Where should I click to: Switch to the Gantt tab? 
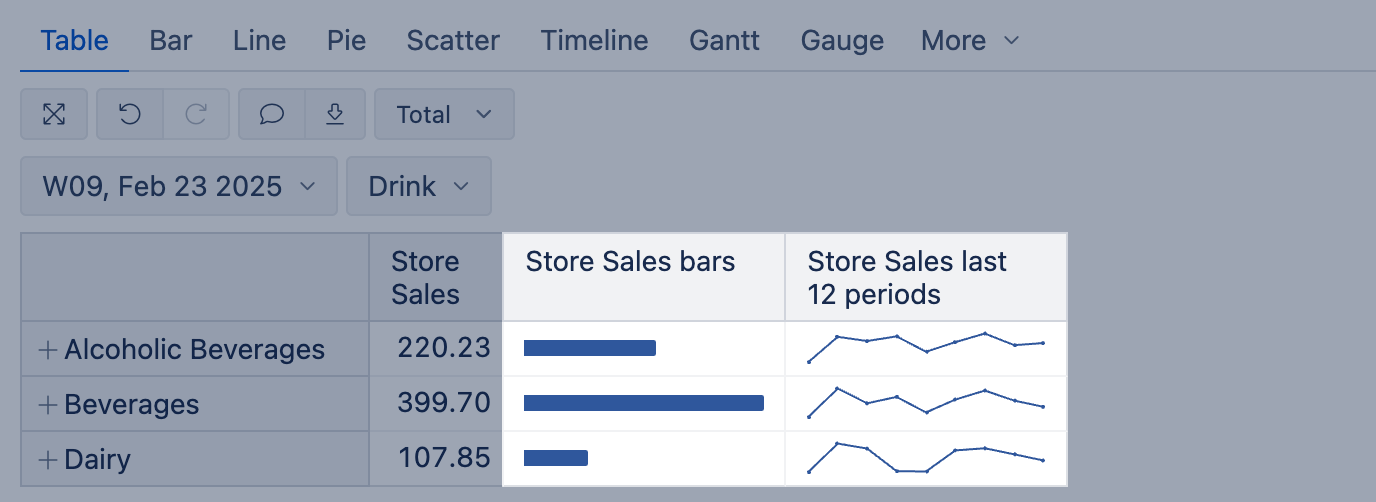[724, 41]
